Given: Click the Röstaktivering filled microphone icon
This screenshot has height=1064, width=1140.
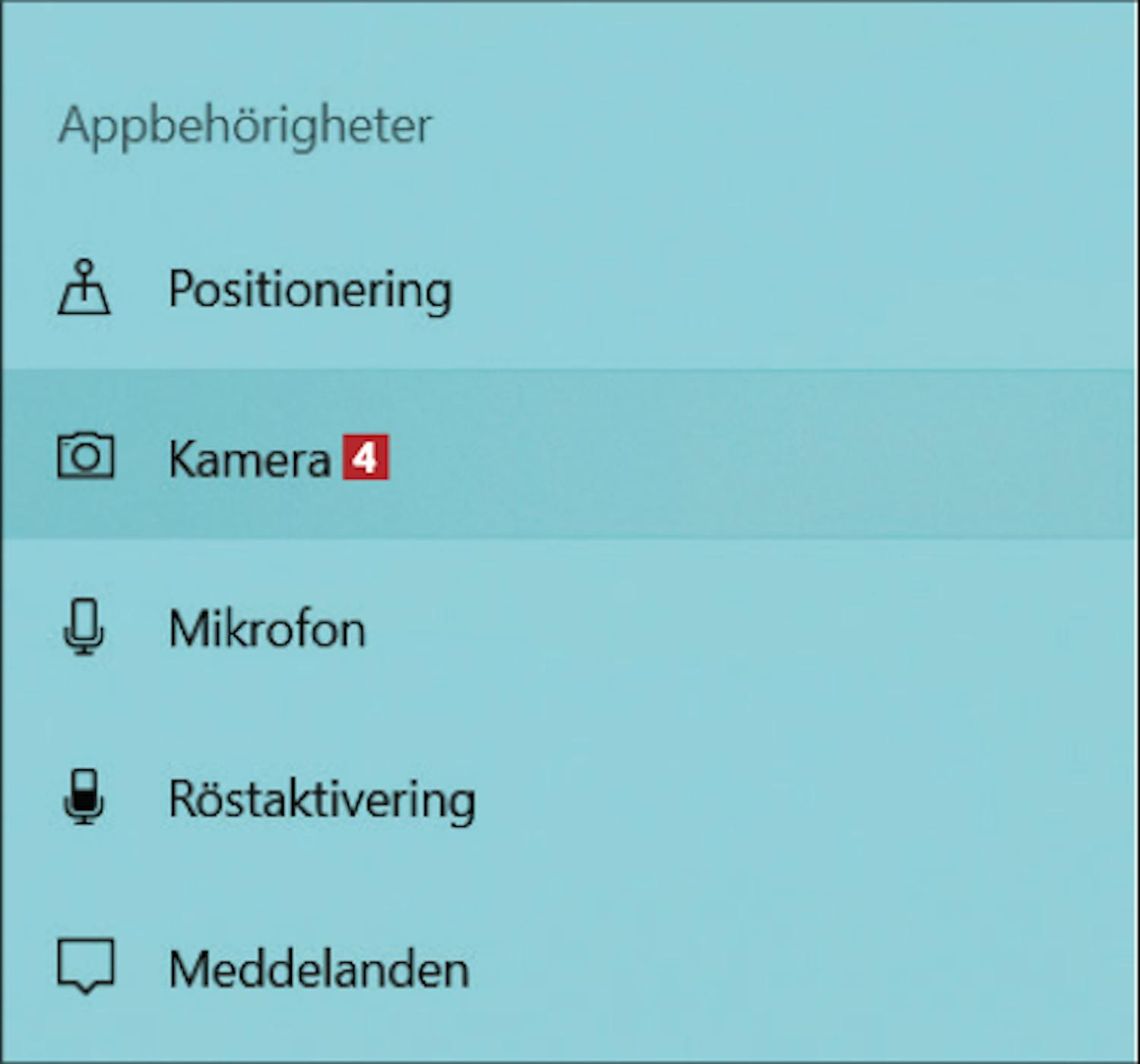Looking at the screenshot, I should click(84, 796).
